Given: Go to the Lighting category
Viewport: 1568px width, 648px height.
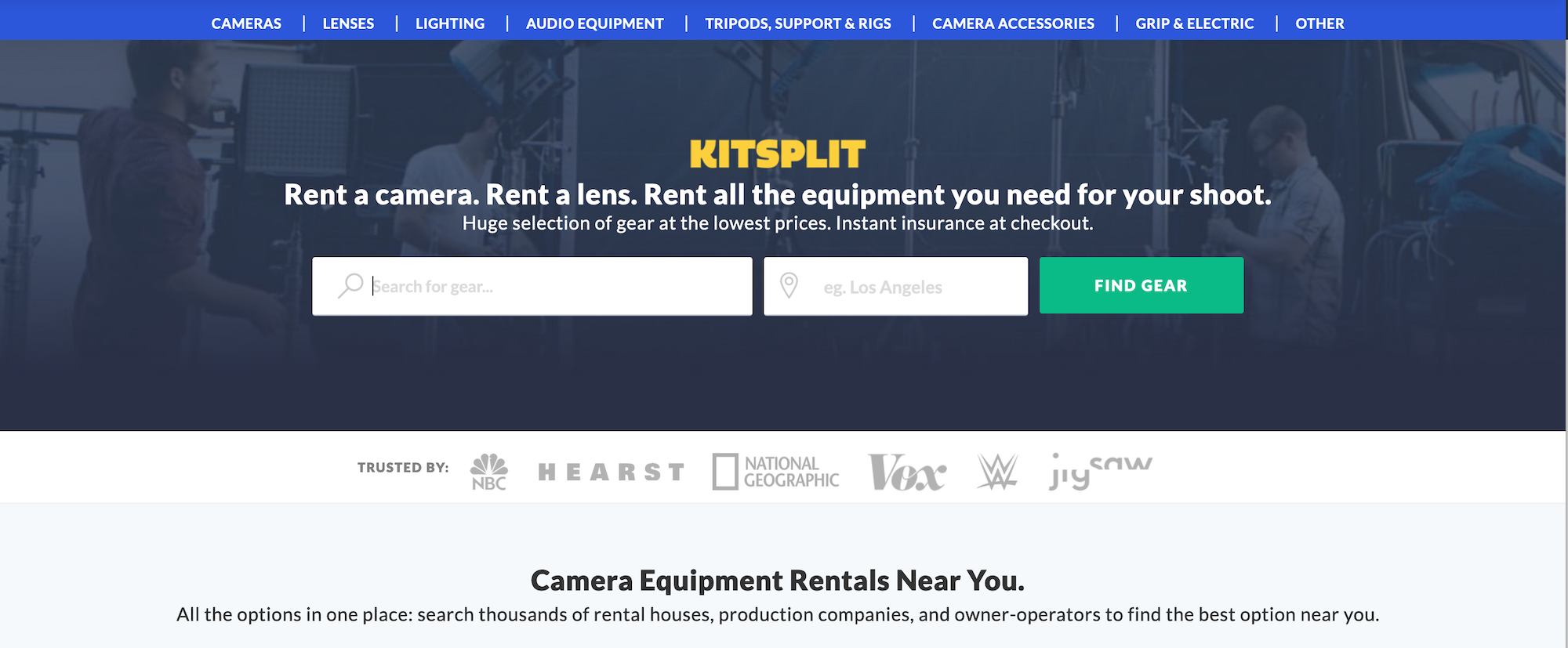Looking at the screenshot, I should pyautogui.click(x=450, y=24).
